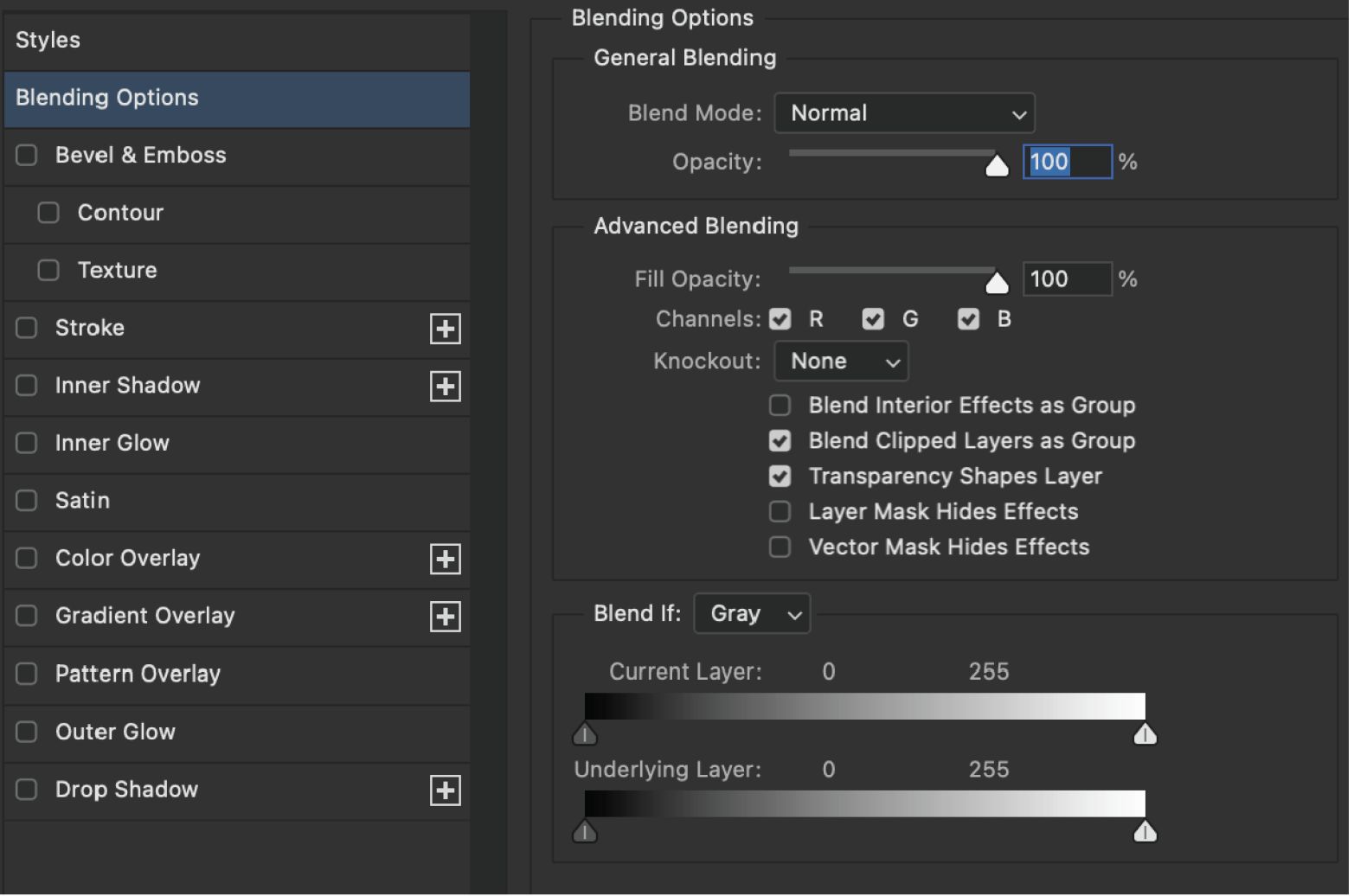Image resolution: width=1354 pixels, height=896 pixels.
Task: Click the Current Layer white point slider
Action: tap(1145, 734)
